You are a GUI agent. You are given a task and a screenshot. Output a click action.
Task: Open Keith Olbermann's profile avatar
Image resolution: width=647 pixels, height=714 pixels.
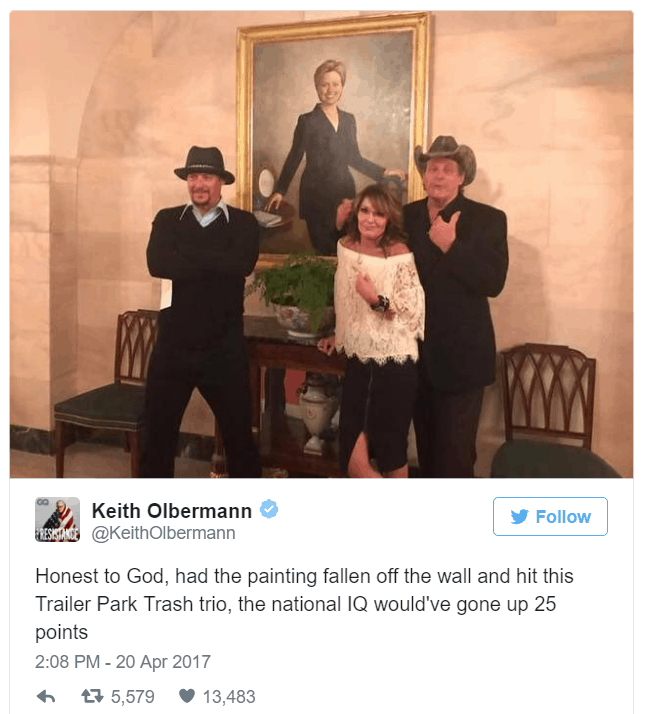point(57,520)
